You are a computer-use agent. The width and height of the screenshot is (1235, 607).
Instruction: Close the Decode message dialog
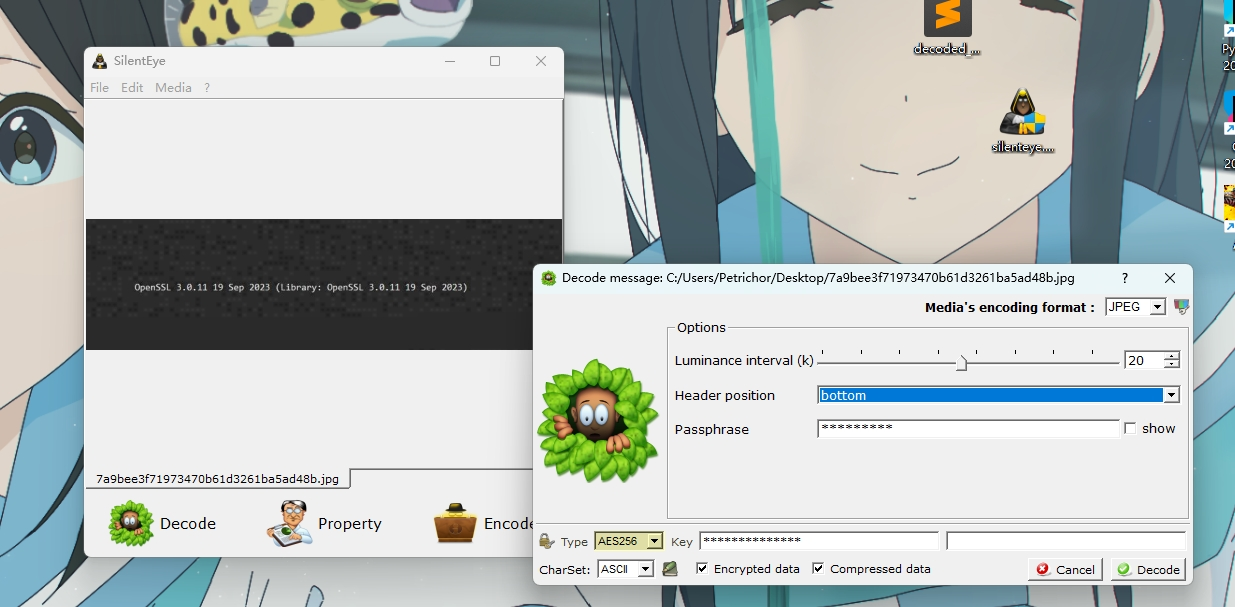coord(1170,278)
